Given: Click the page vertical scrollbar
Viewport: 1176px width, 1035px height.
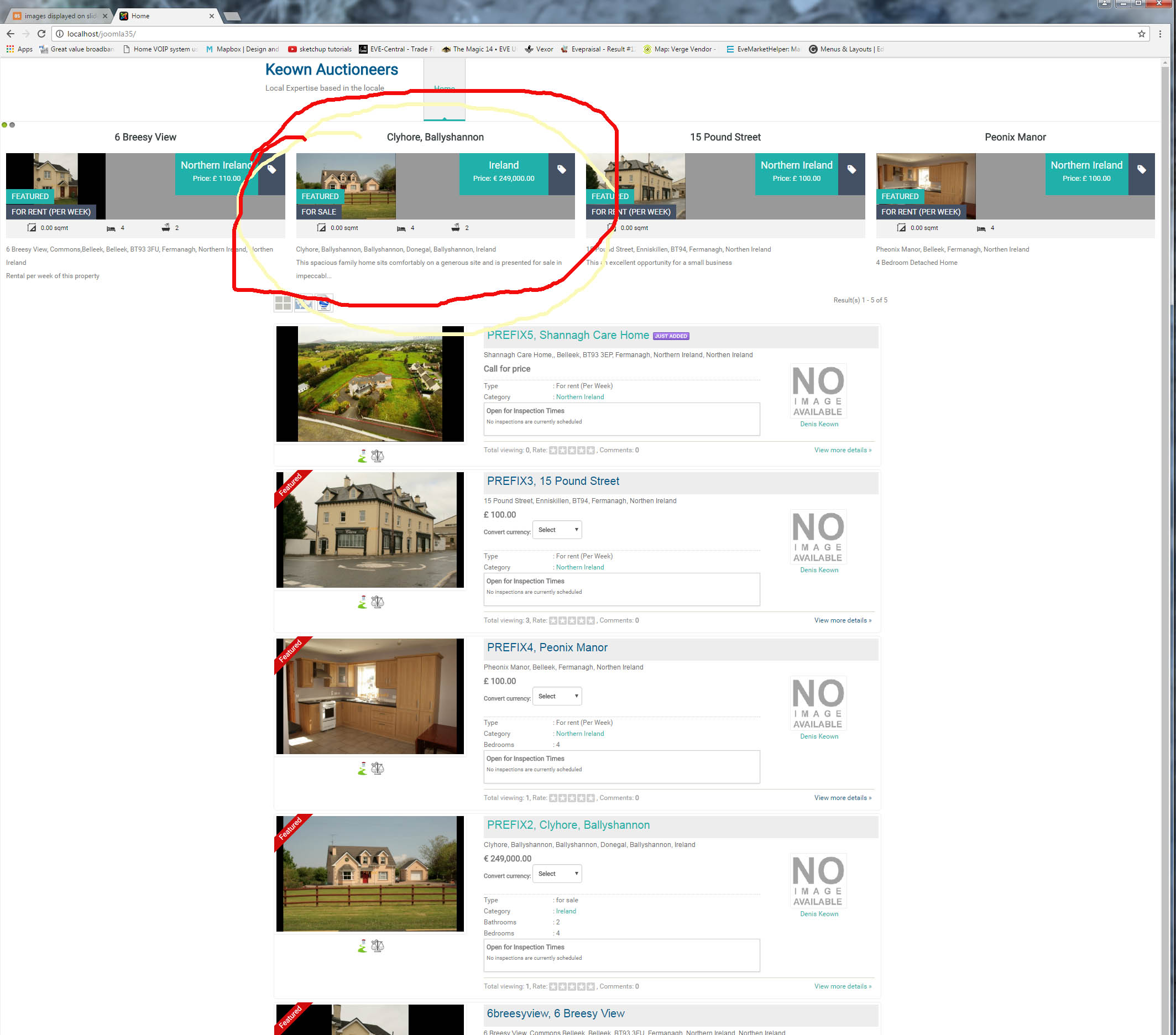Looking at the screenshot, I should pyautogui.click(x=1165, y=547).
